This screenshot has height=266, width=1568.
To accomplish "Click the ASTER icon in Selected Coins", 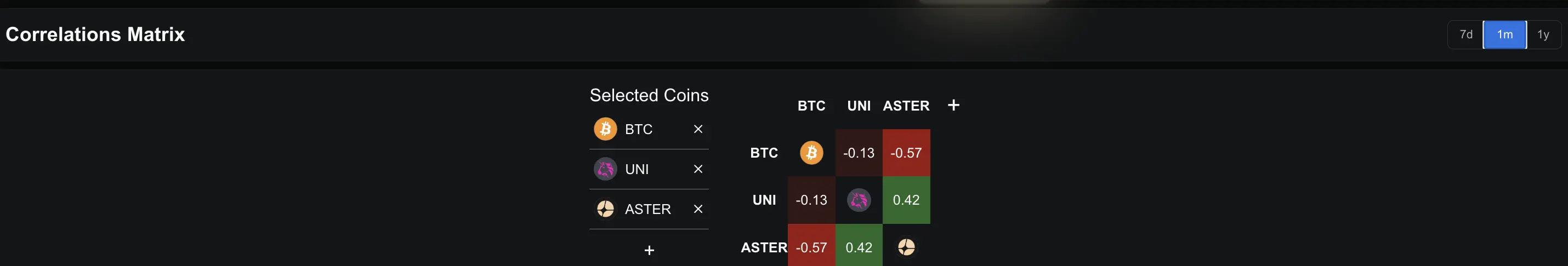I will pos(605,210).
